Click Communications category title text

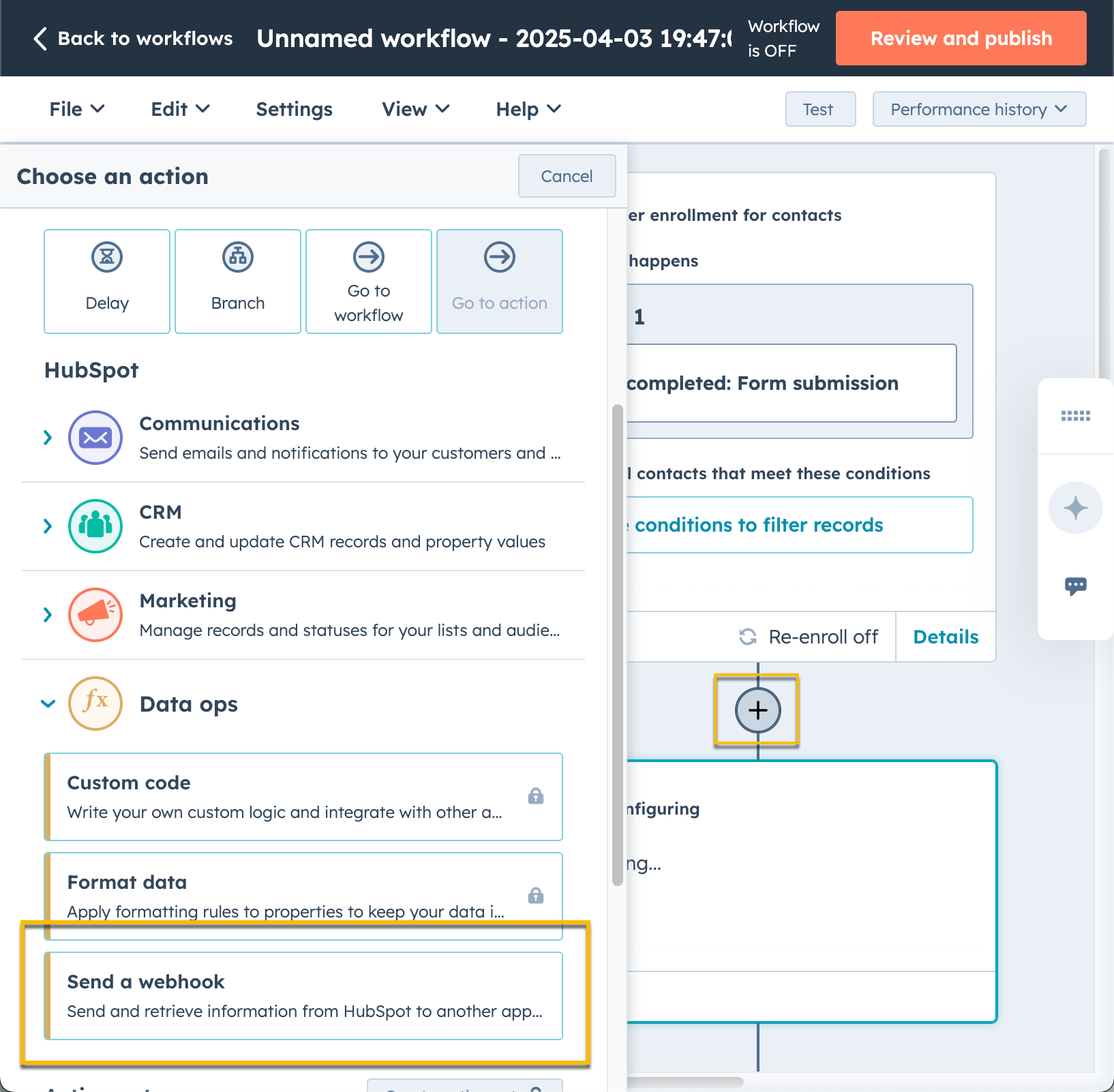coord(220,423)
